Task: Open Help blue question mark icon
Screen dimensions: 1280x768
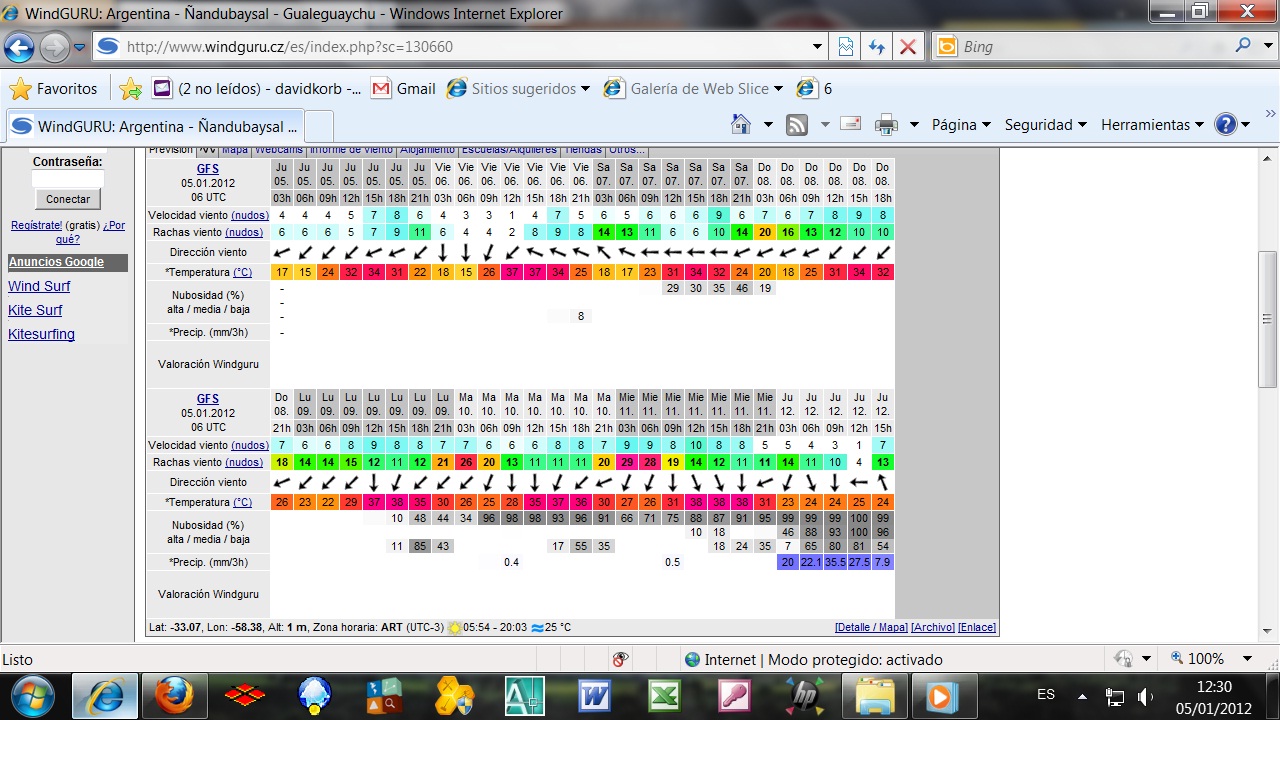Action: pyautogui.click(x=1225, y=125)
